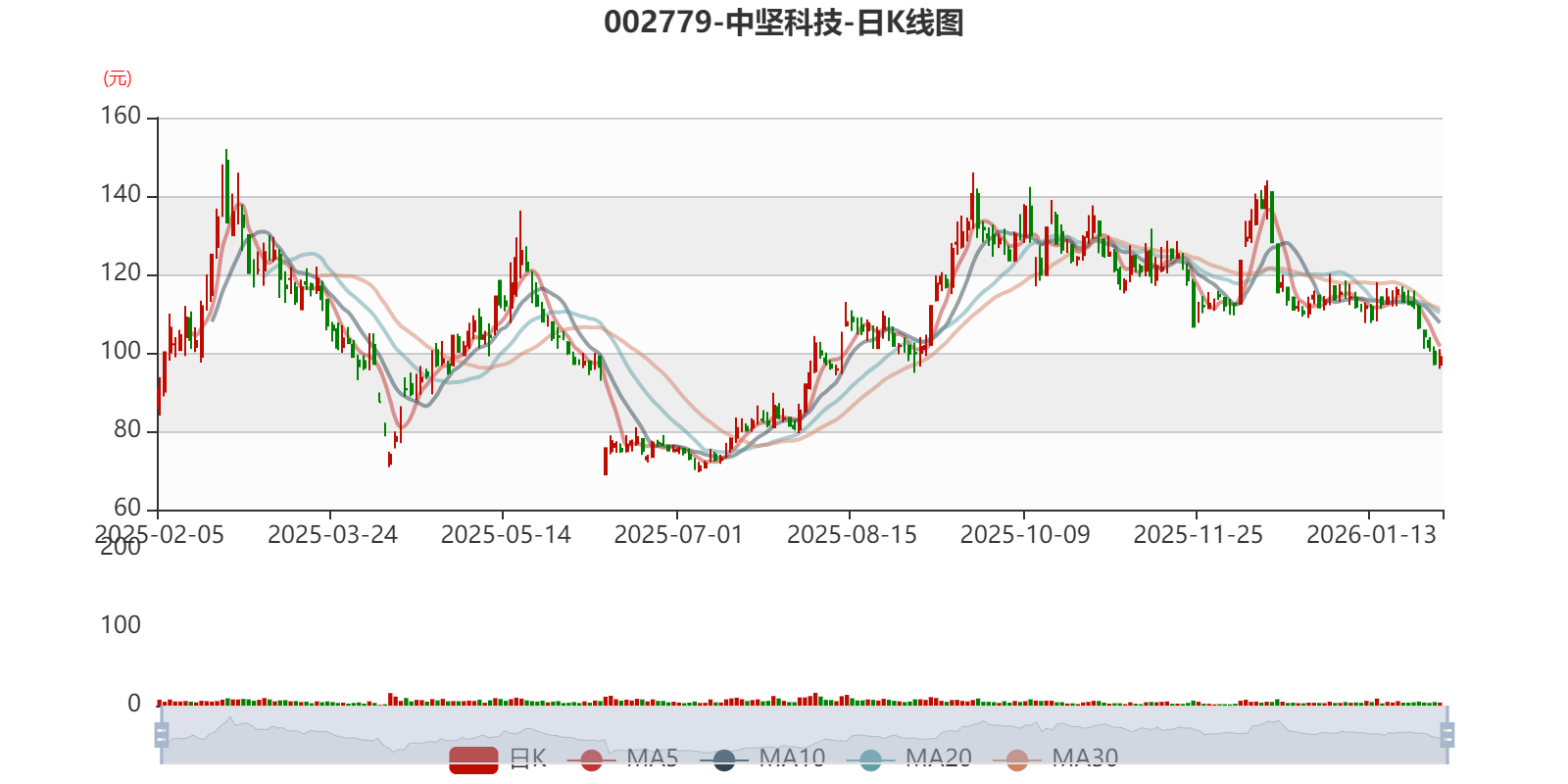The width and height of the screenshot is (1568, 784).
Task: Click the volume axis 0 label
Action: tap(134, 704)
